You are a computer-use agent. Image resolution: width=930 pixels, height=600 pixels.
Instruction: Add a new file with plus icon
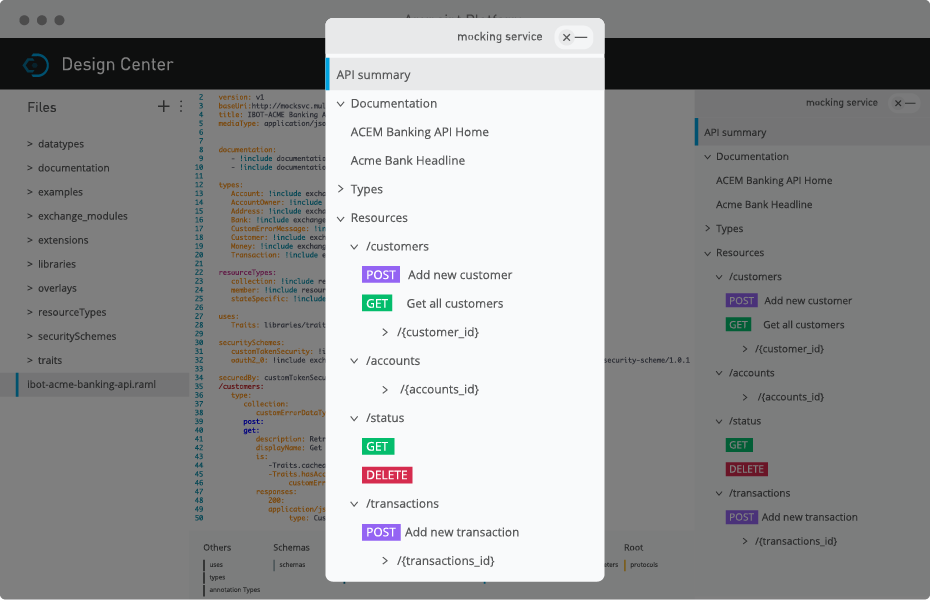[163, 107]
